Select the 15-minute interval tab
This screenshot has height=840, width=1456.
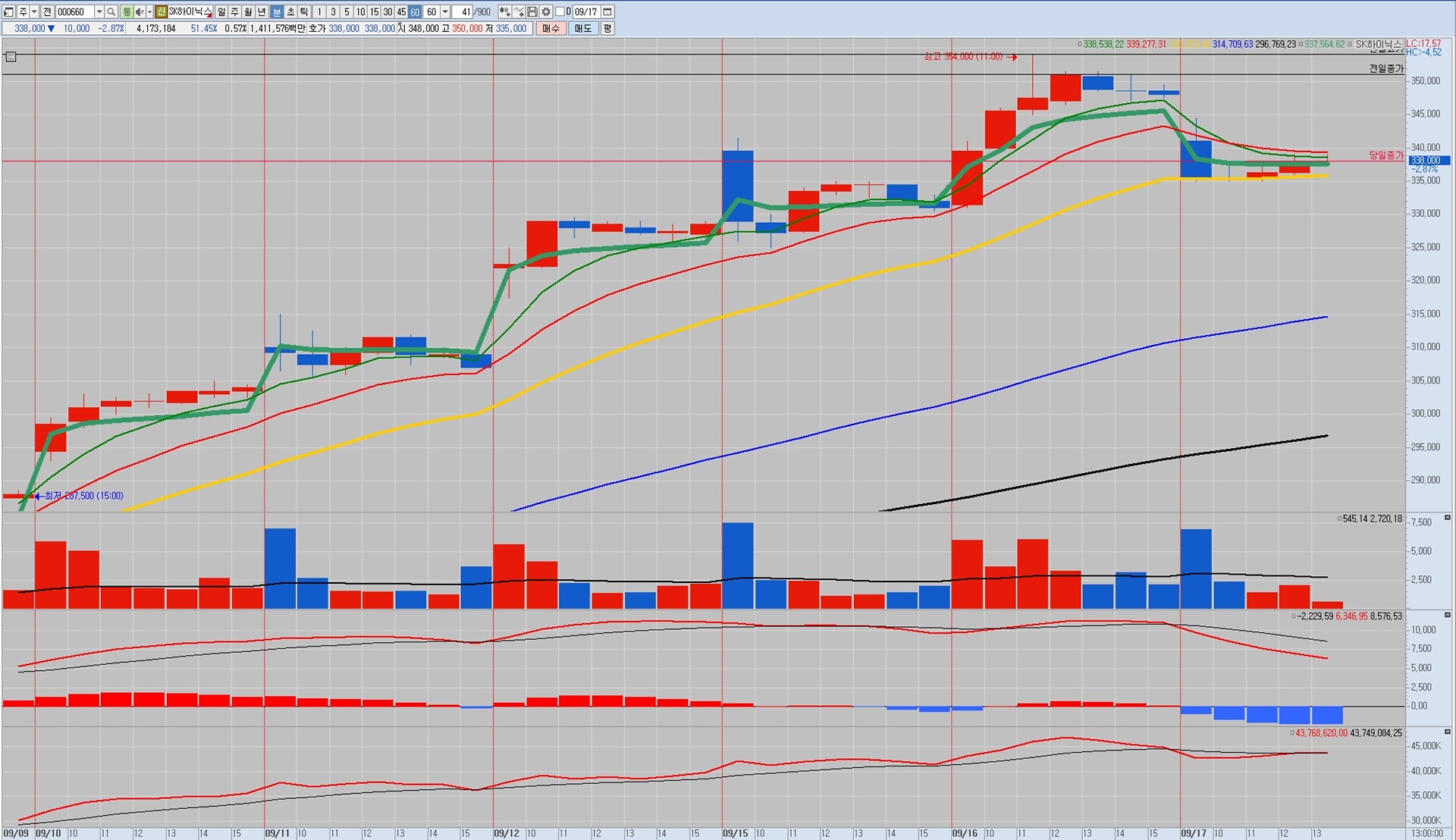(374, 12)
